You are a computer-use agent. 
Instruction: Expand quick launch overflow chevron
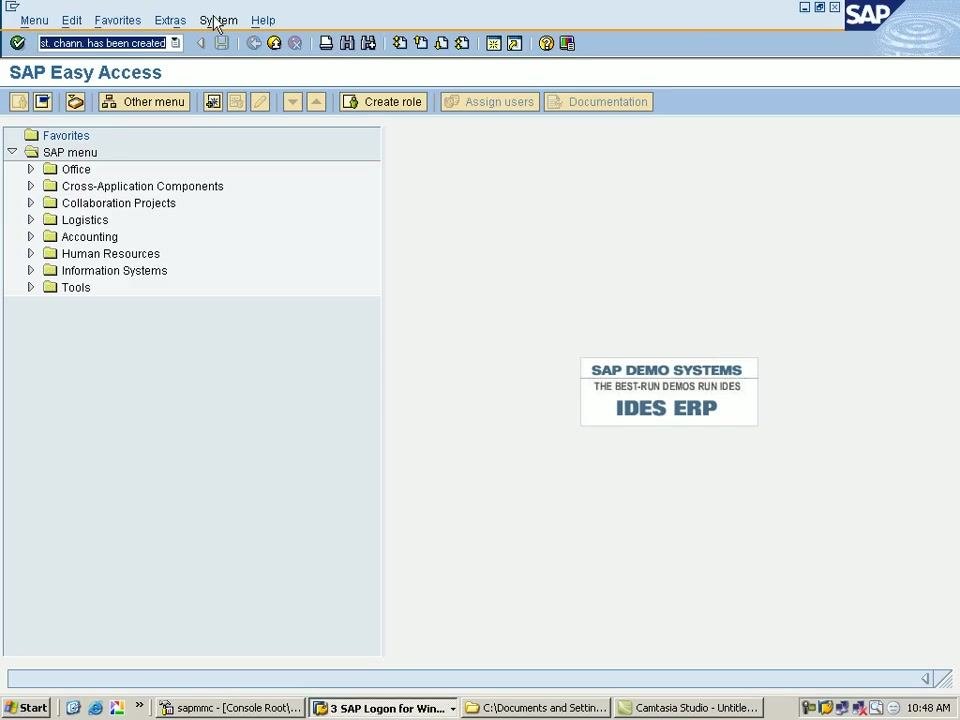(x=139, y=705)
